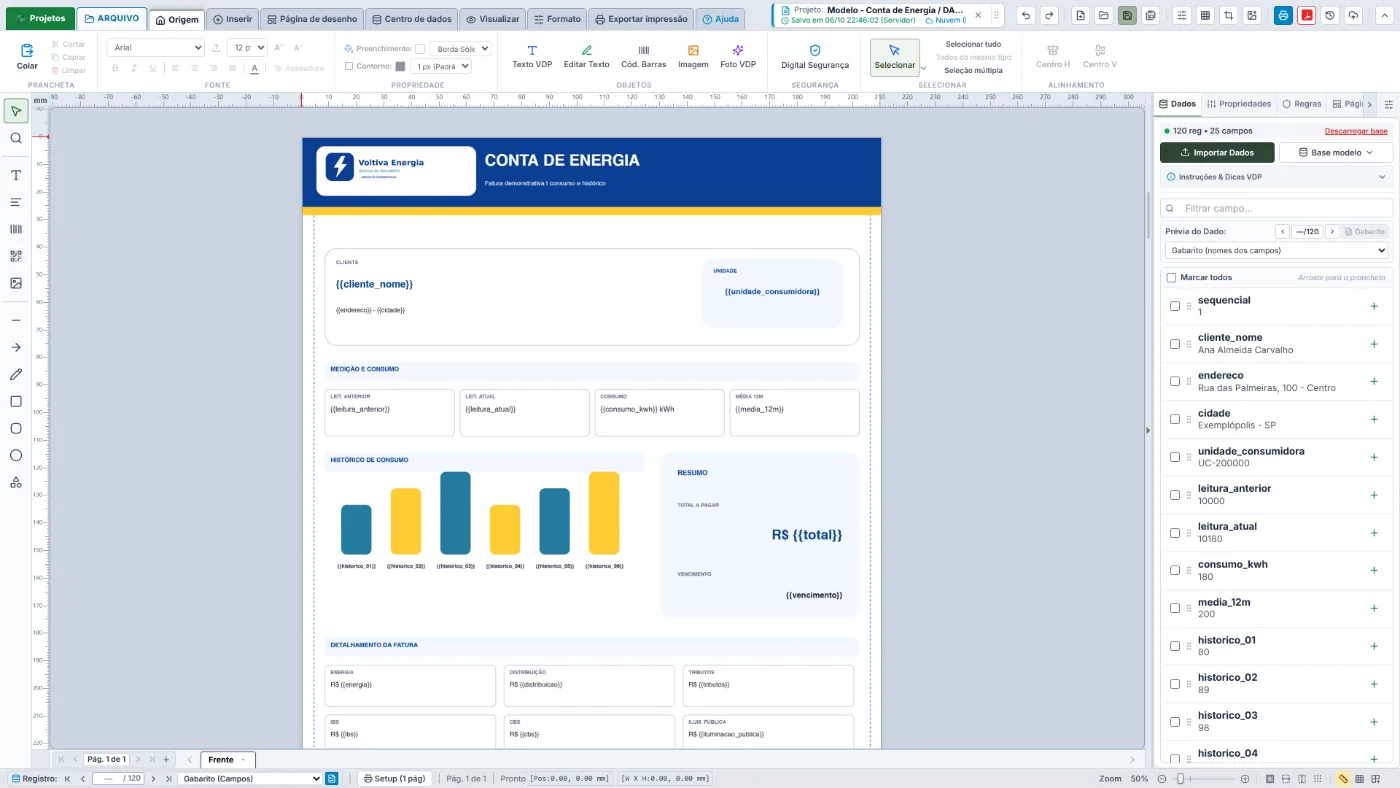This screenshot has height=788, width=1400.
Task: Click the Contorno color swatch
Action: point(401,66)
